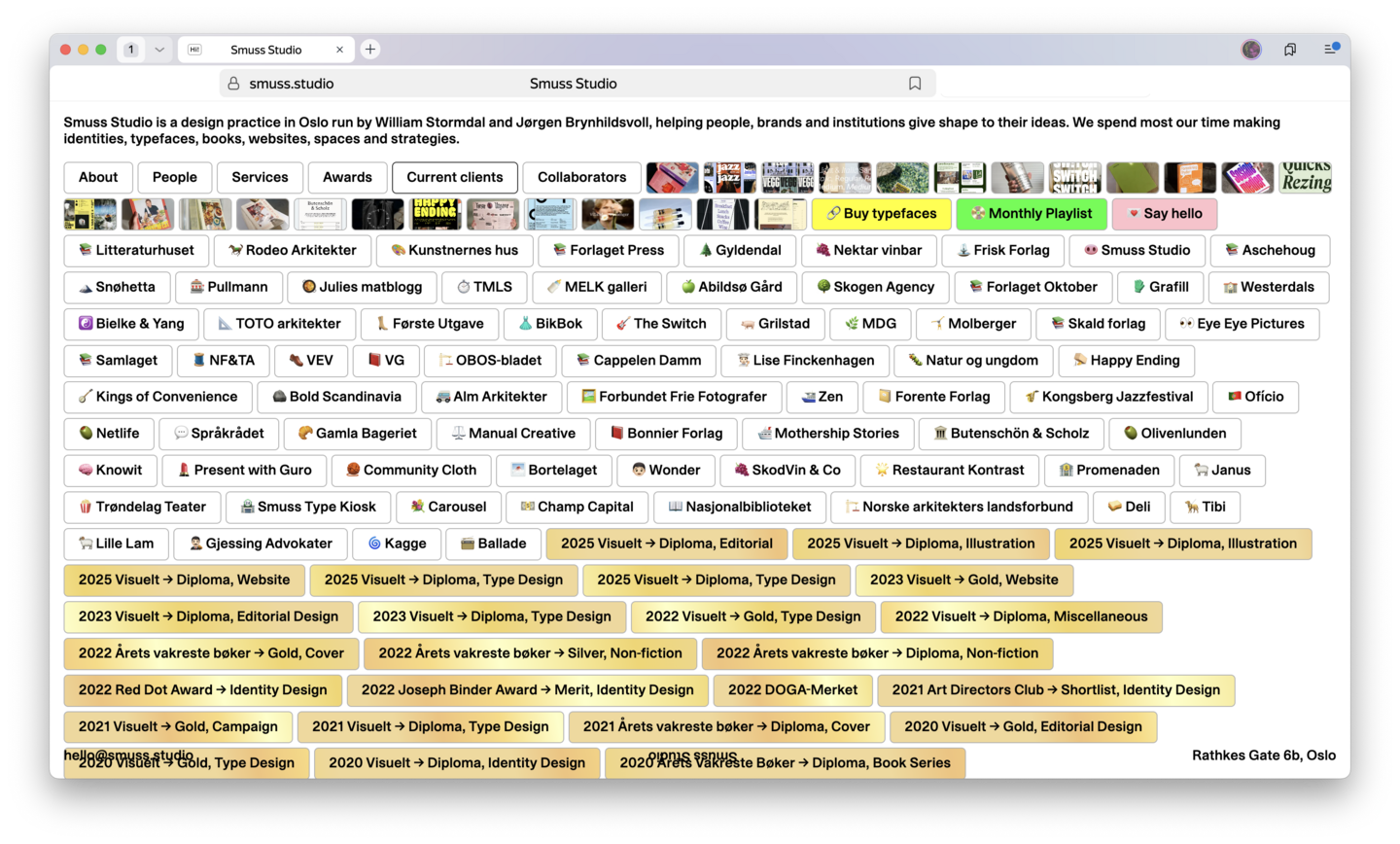
Task: Toggle the Current clients filter
Action: click(455, 177)
